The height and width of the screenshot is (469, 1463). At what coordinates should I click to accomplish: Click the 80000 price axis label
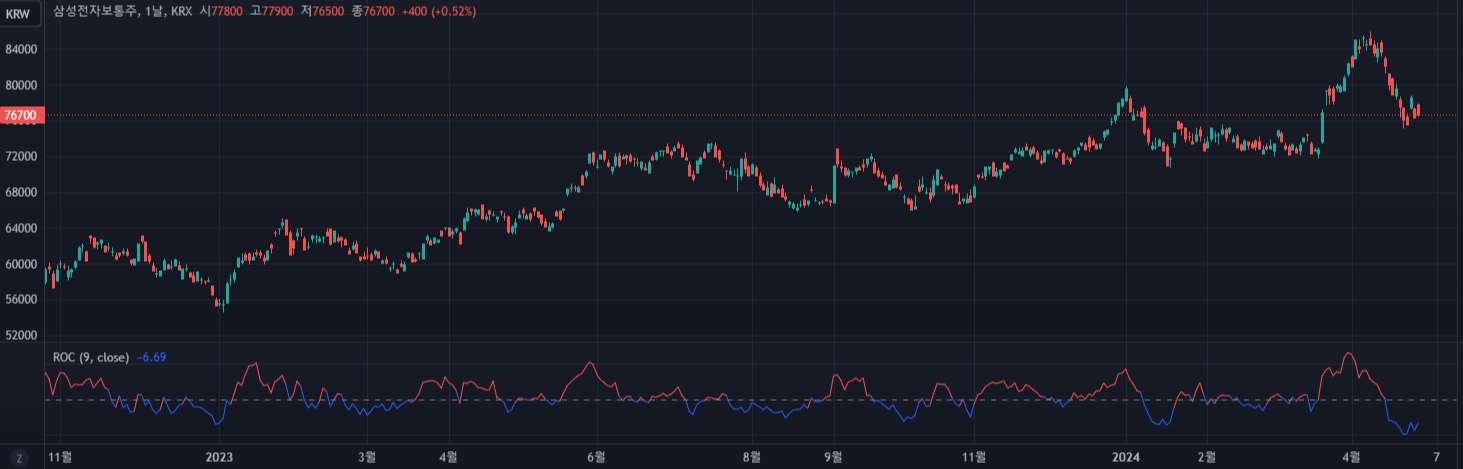[x=21, y=85]
